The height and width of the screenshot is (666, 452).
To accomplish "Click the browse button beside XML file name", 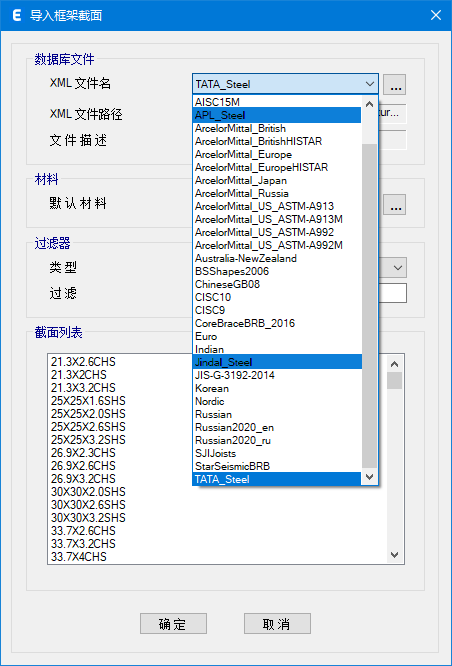I will point(394,84).
